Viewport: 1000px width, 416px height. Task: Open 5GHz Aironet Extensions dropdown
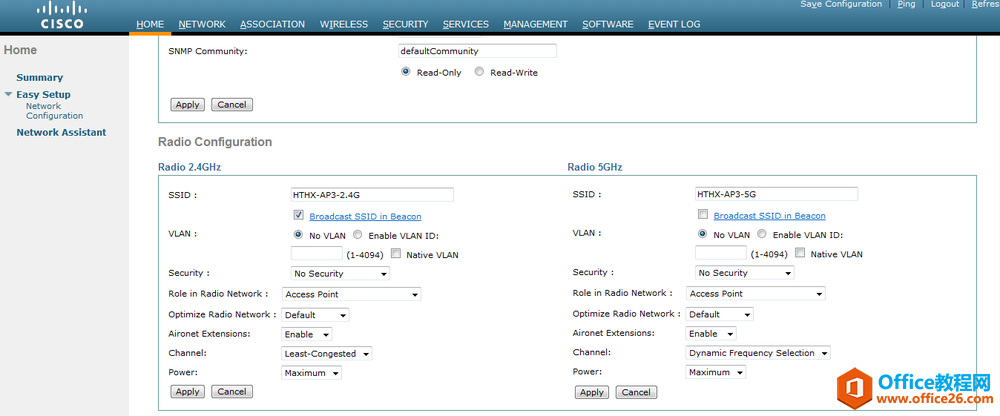(710, 333)
